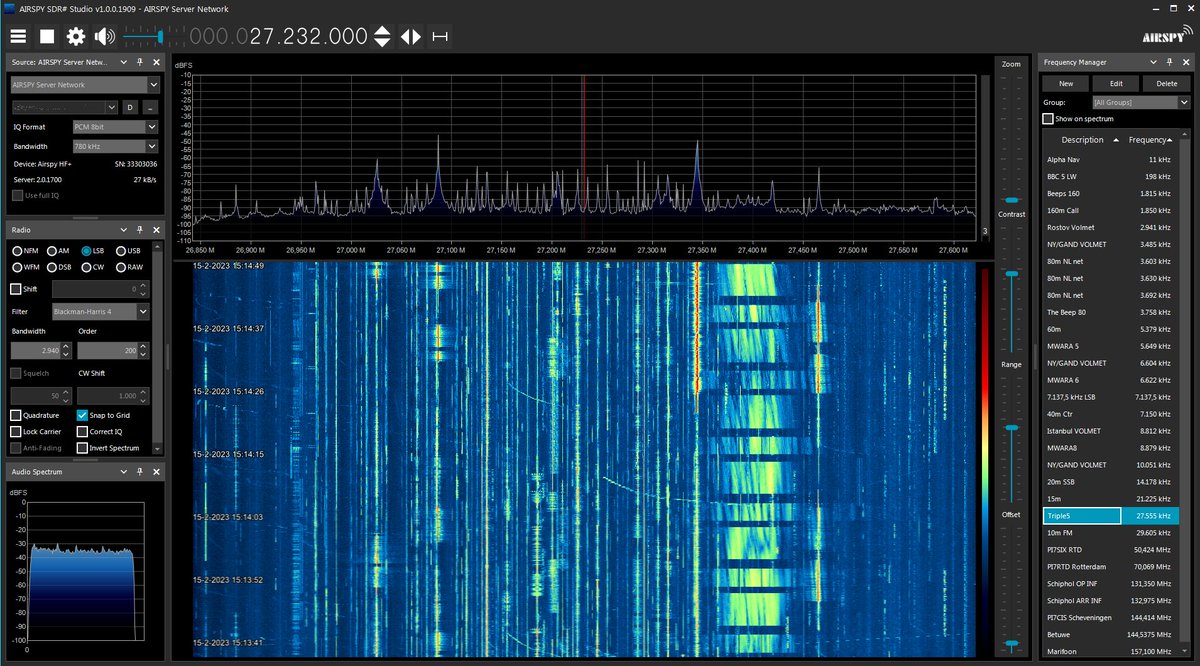Open the Group All Groups dropdown

pyautogui.click(x=1141, y=102)
